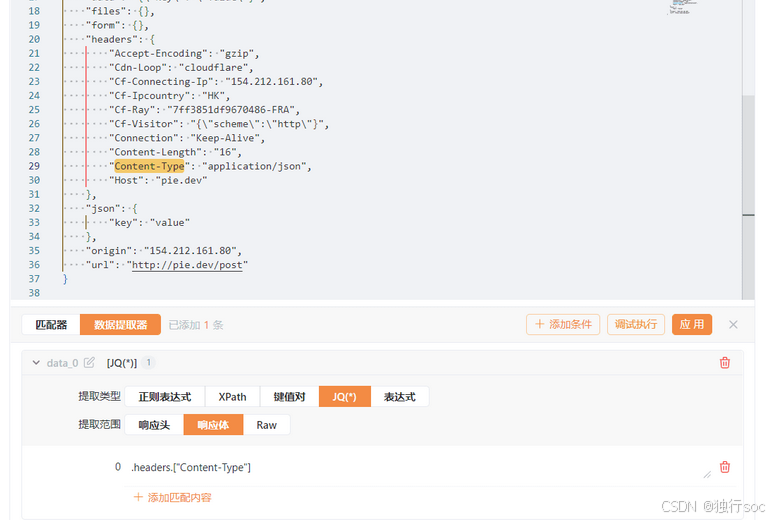Click the 调试执行 button
This screenshot has width=773, height=520.
point(635,324)
